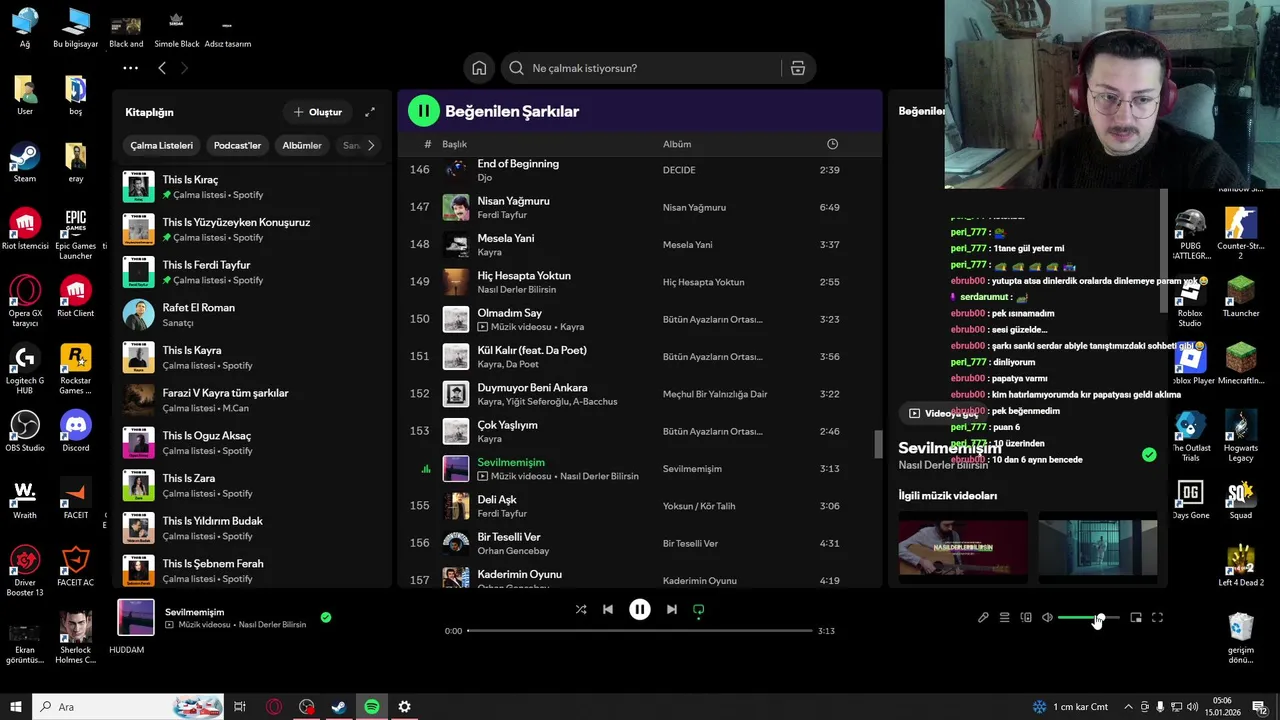Open Riot Client desktop shortcut
The width and height of the screenshot is (1280, 720).
(76, 297)
